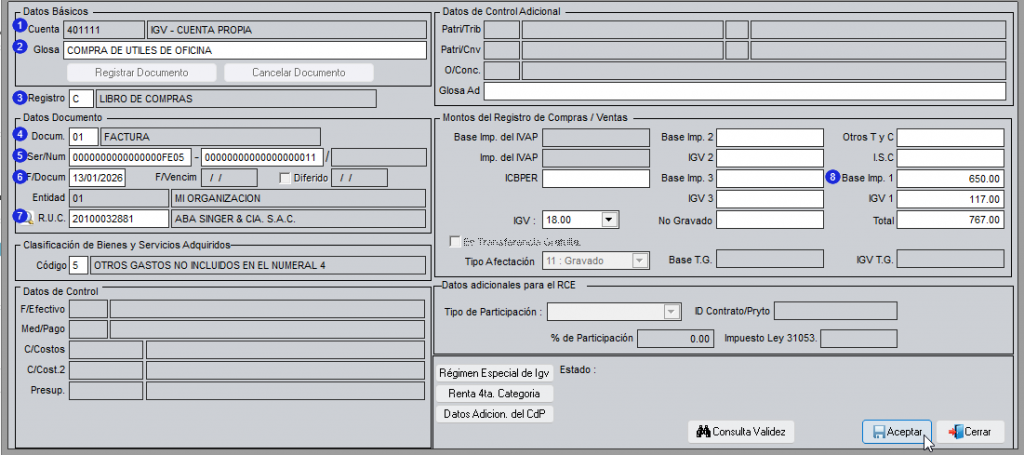Click the document number field ending 0011
Viewport: 1024px width, 455px height.
click(263, 157)
